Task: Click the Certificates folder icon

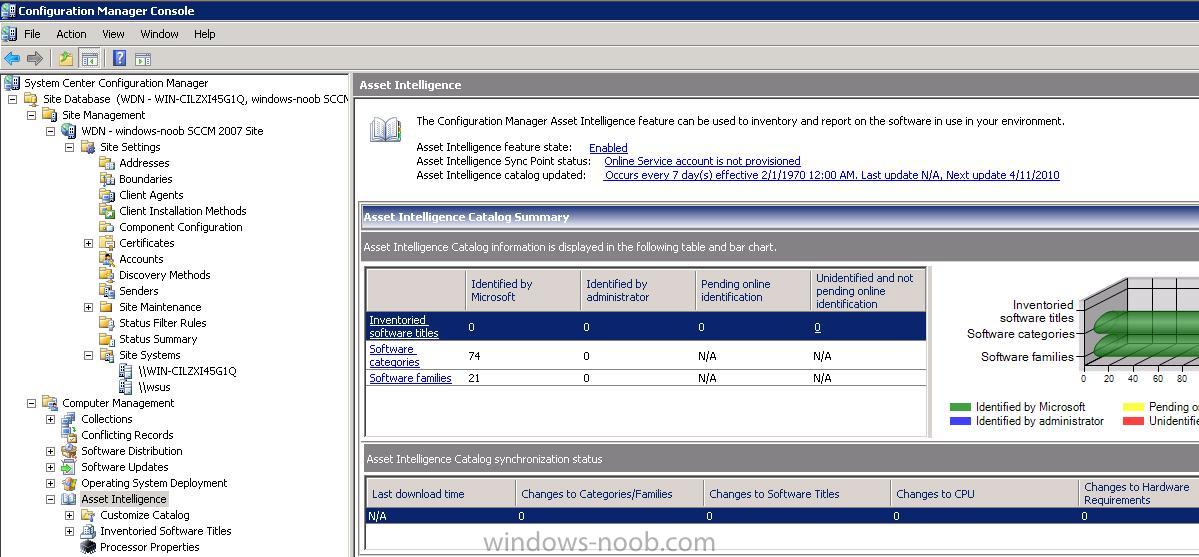Action: pos(106,243)
